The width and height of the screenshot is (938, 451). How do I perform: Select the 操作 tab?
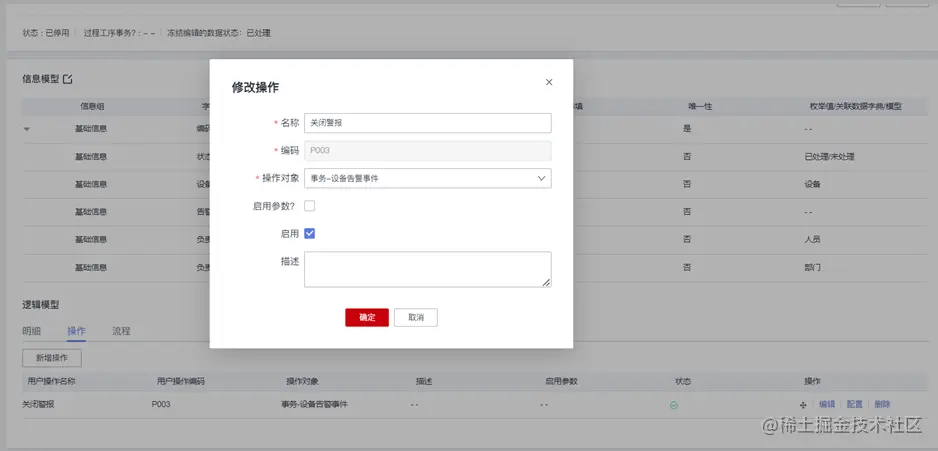(x=76, y=331)
